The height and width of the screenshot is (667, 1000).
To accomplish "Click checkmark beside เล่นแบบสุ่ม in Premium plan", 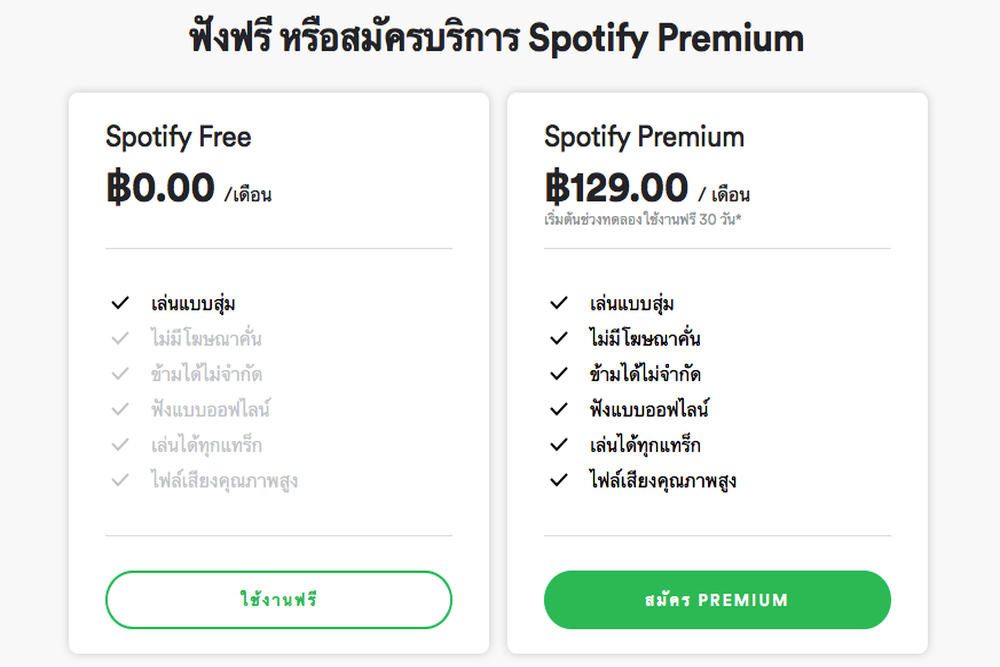I will pyautogui.click(x=559, y=303).
